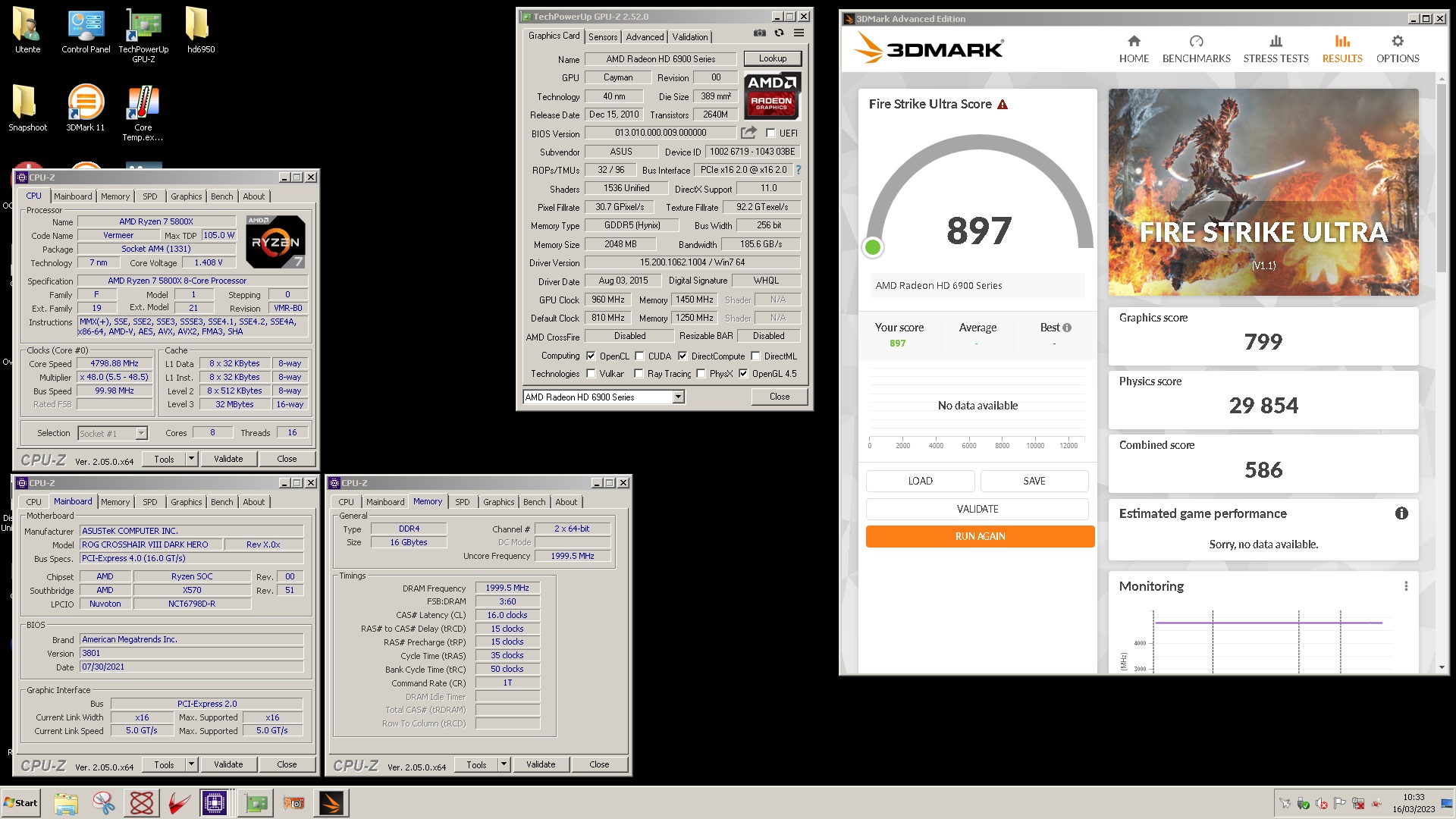Image resolution: width=1456 pixels, height=819 pixels.
Task: Toggle the UEFI checkbox in GPU-Z
Action: 770,133
